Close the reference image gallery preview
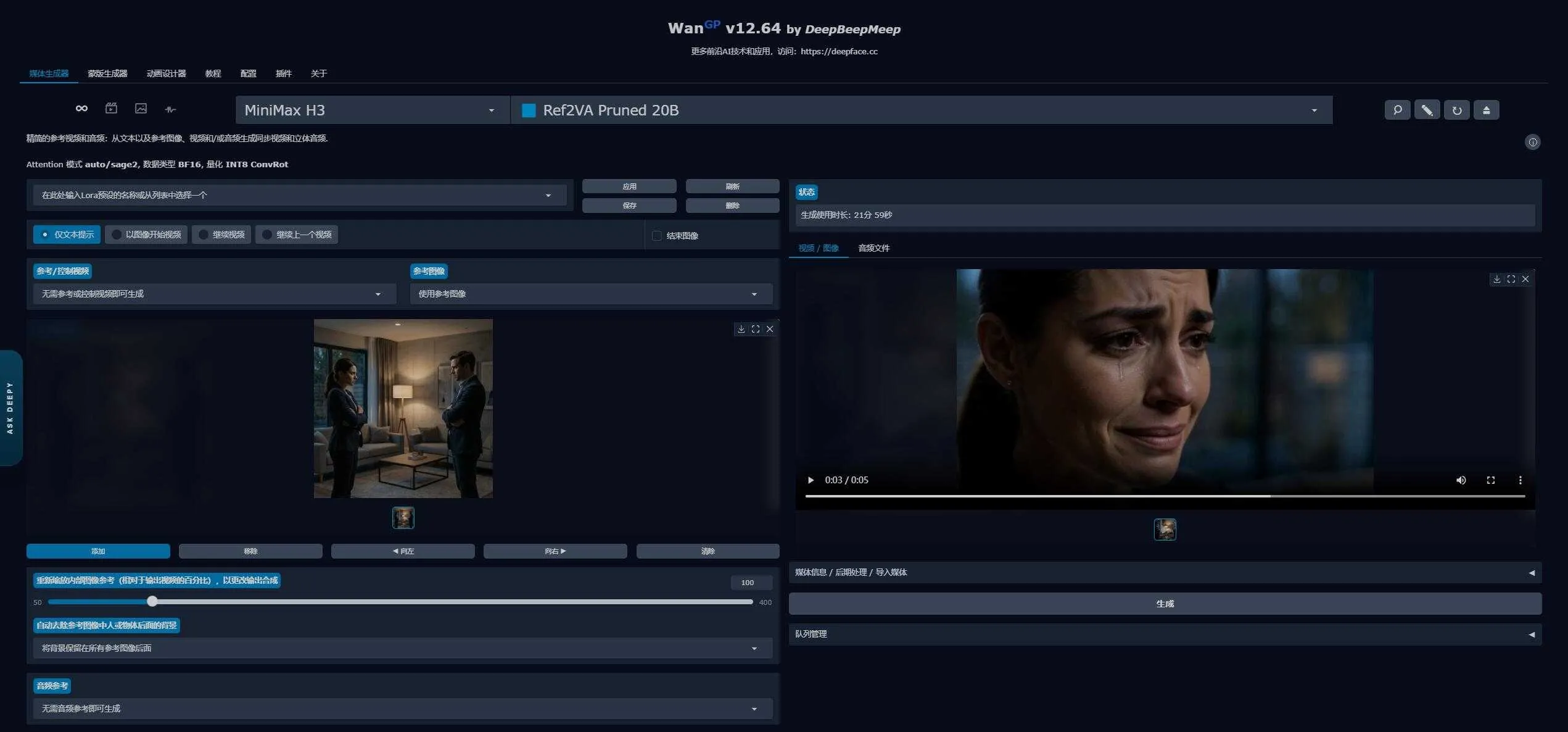This screenshot has height=732, width=1568. pyautogui.click(x=770, y=329)
